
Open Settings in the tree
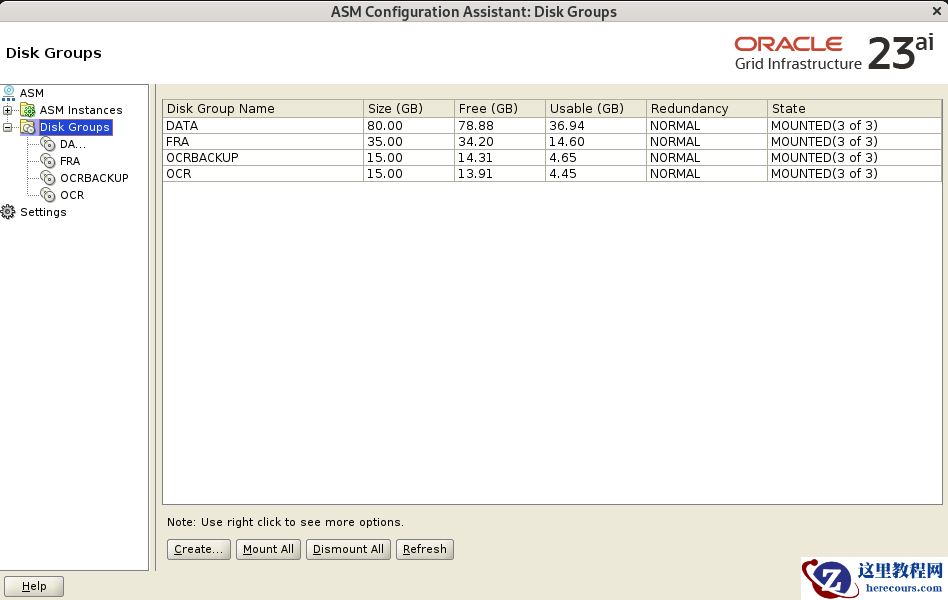[43, 212]
